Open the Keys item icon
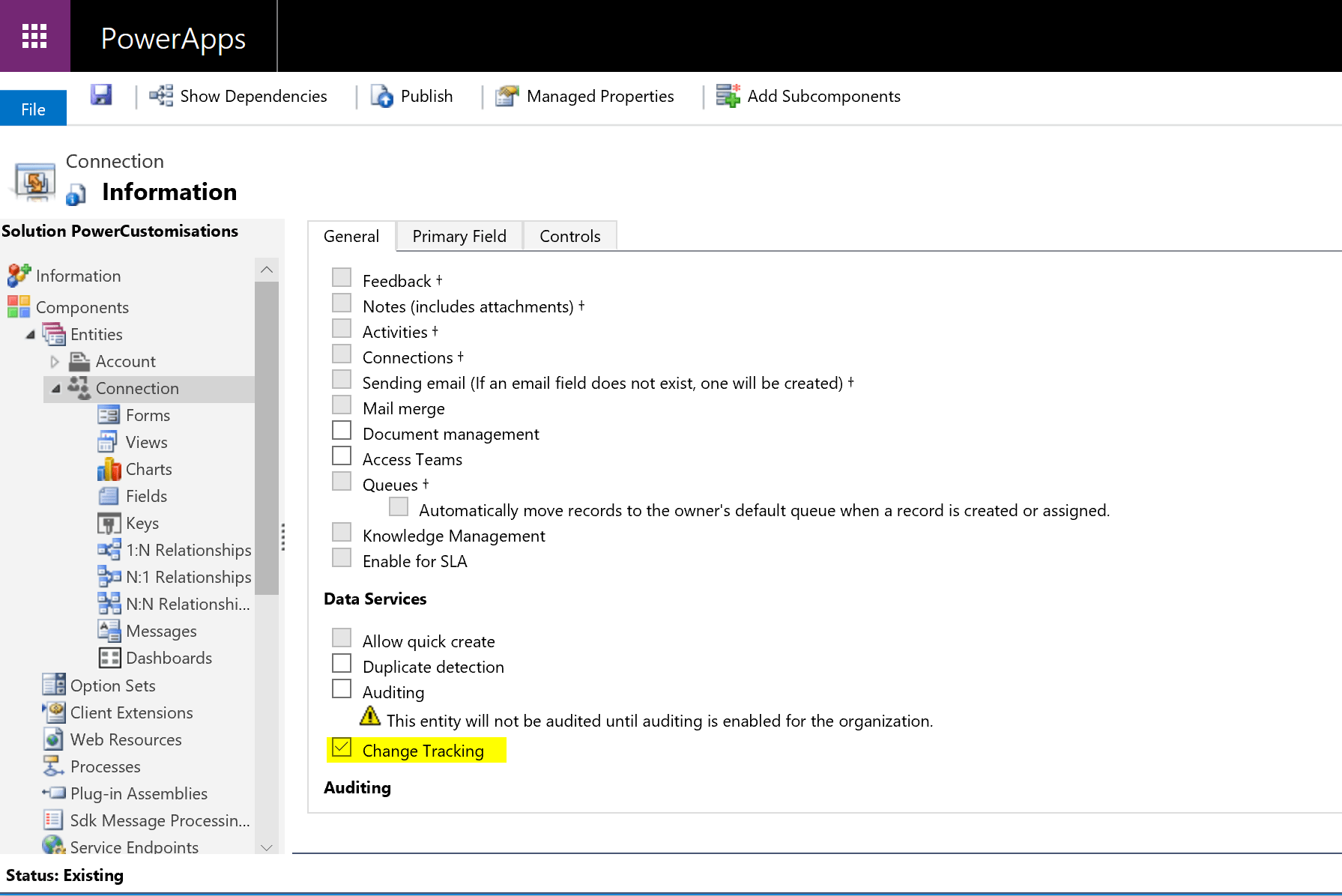This screenshot has width=1342, height=896. [x=109, y=524]
